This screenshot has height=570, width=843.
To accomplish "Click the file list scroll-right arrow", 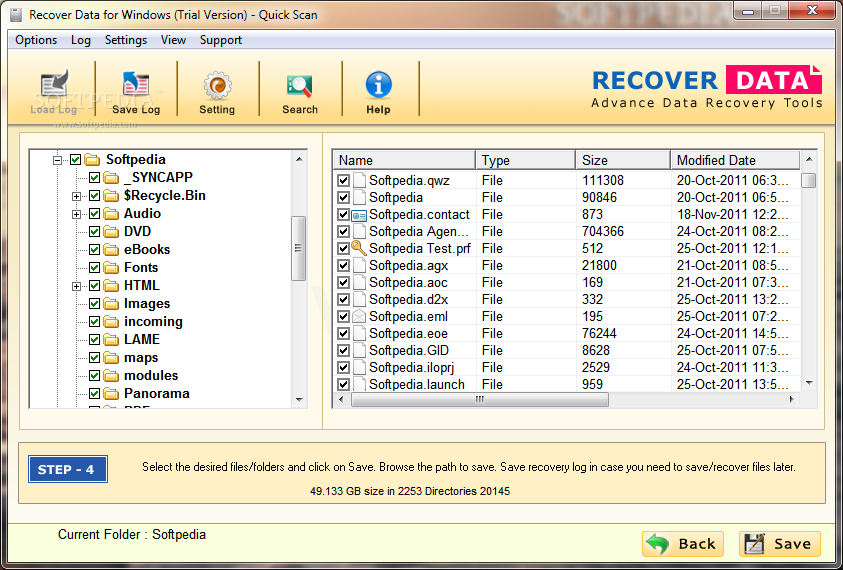I will pos(791,400).
